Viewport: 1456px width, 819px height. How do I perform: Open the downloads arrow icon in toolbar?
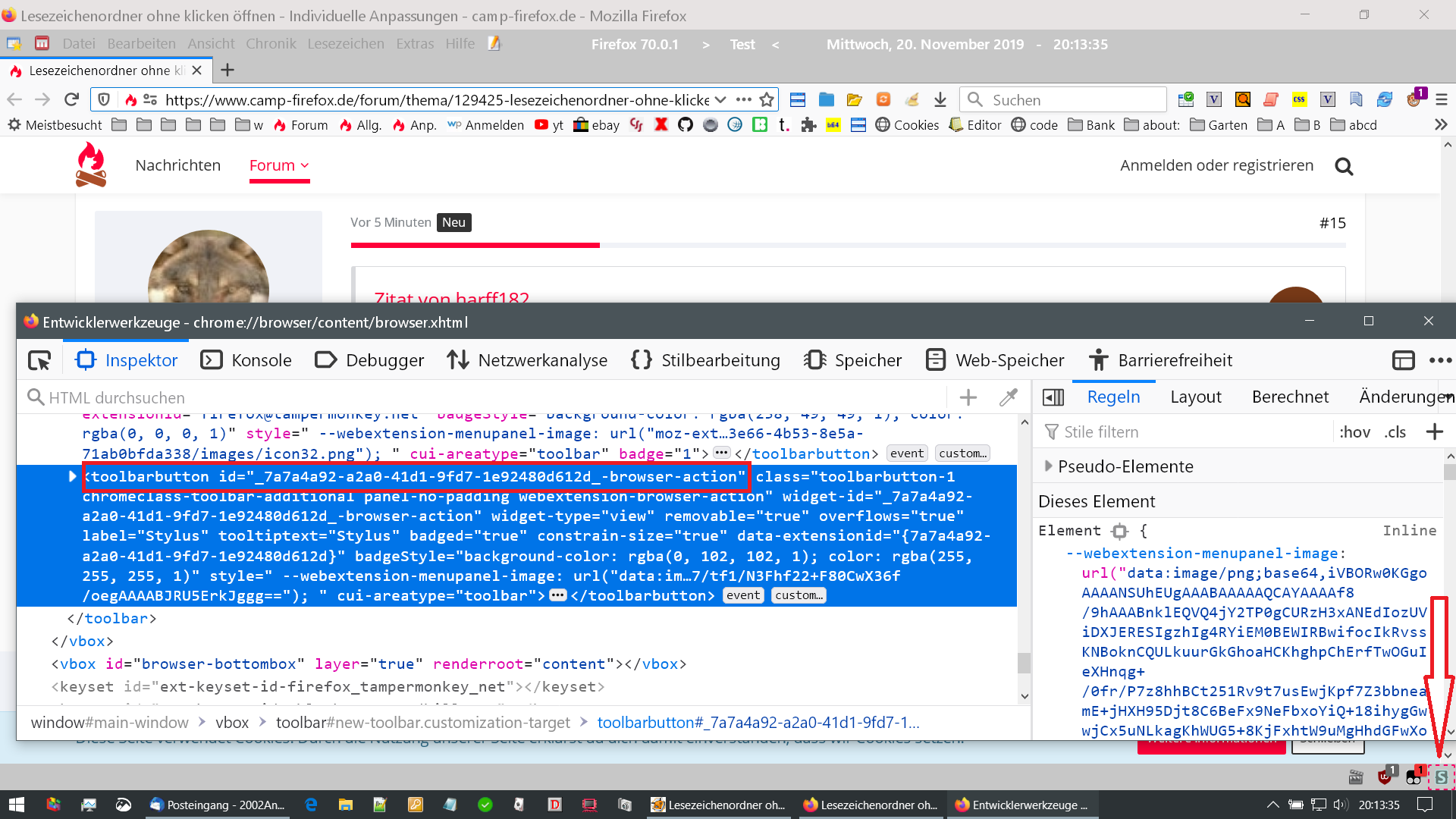940,99
